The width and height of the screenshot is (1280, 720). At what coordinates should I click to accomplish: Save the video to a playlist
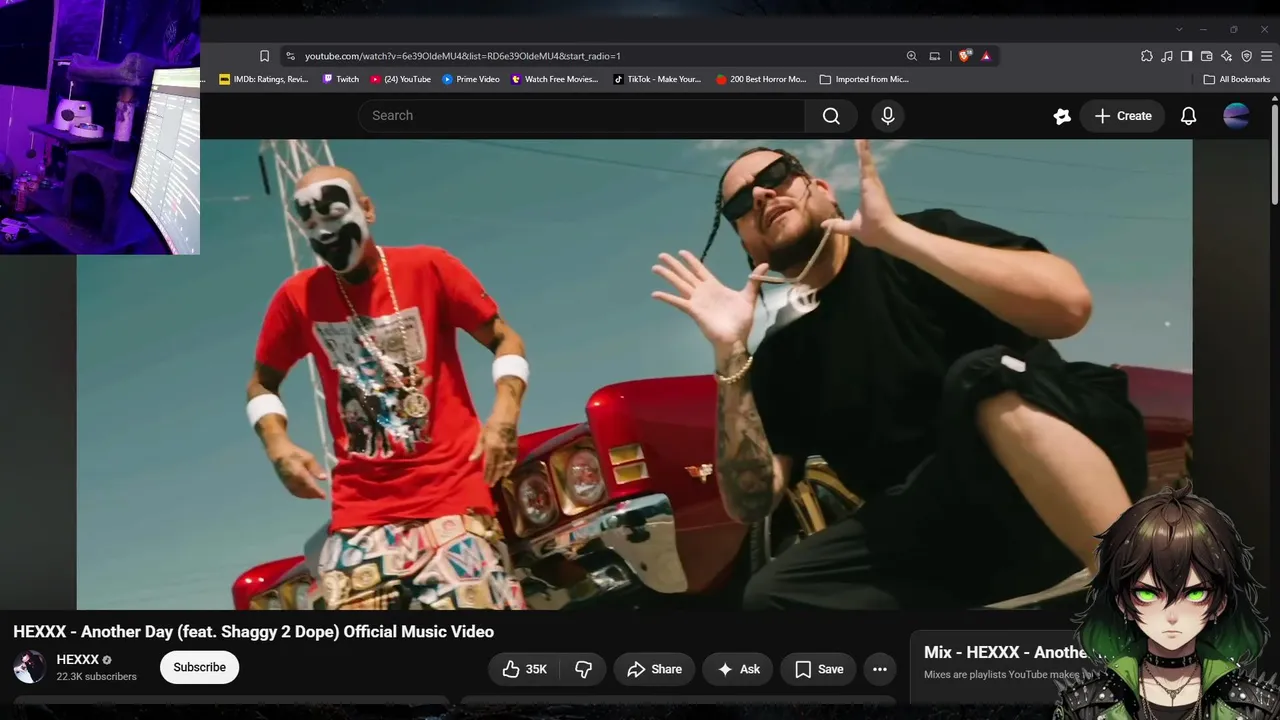(819, 669)
